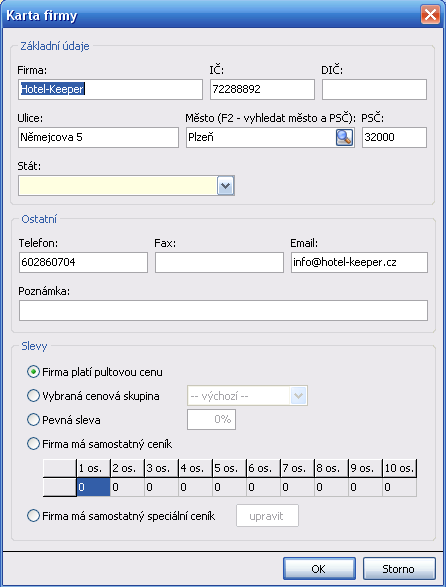The width and height of the screenshot is (446, 587).
Task: Close the Karta firmy dialog
Action: pyautogui.click(x=430, y=15)
